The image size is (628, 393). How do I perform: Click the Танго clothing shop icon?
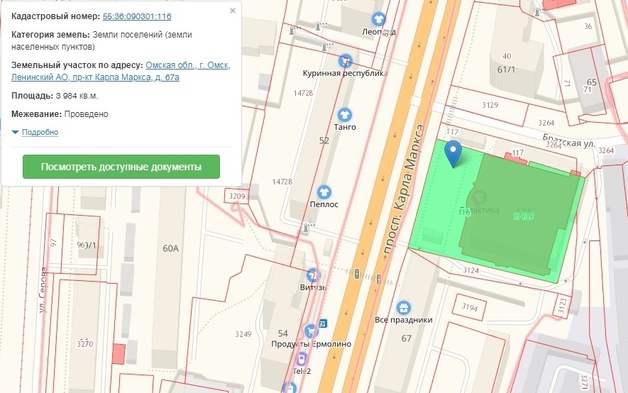(x=344, y=115)
